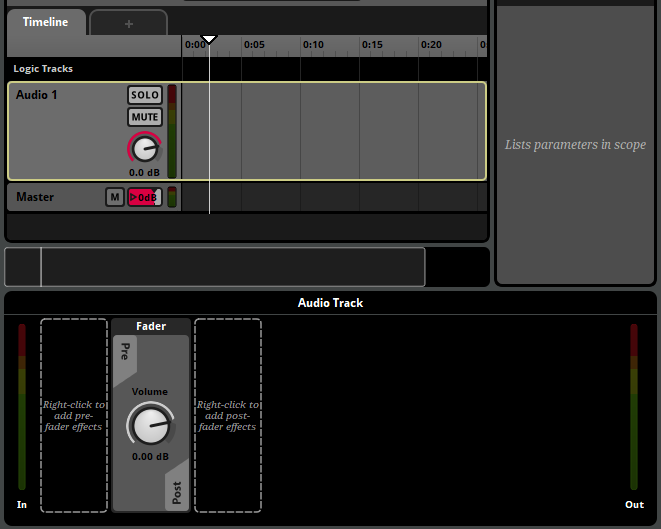This screenshot has width=661, height=529.
Task: Add a new tab with plus button
Action: point(128,24)
